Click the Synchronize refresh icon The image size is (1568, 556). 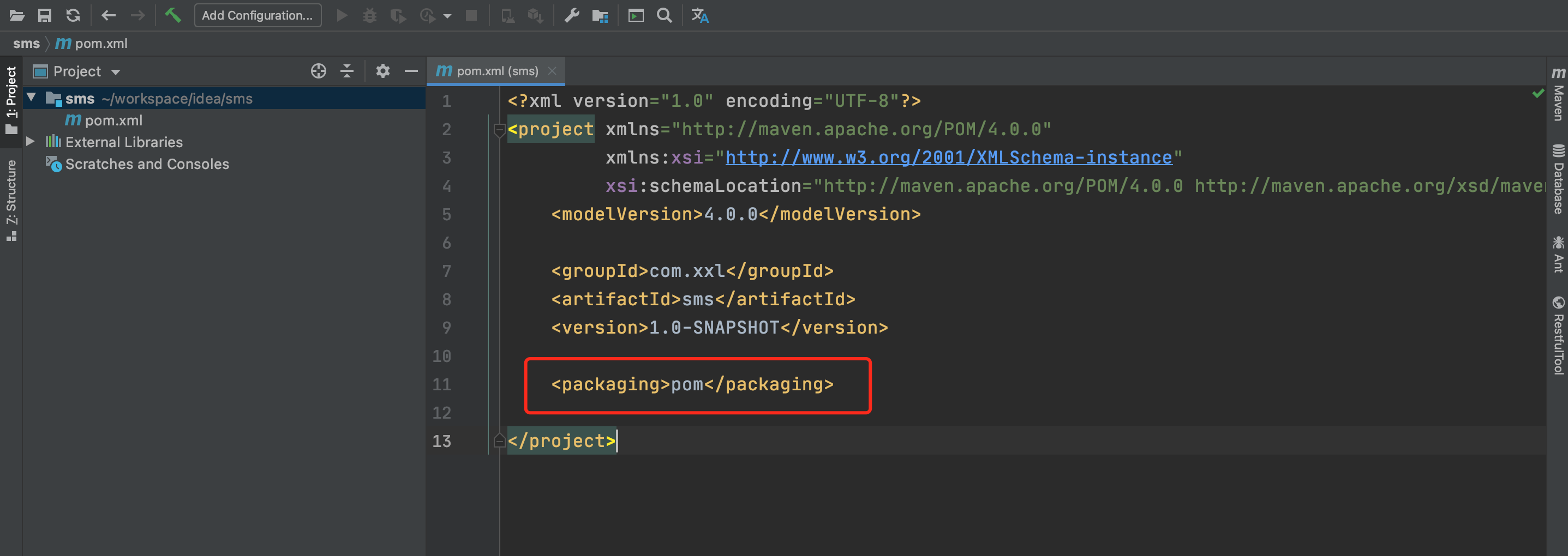[73, 15]
